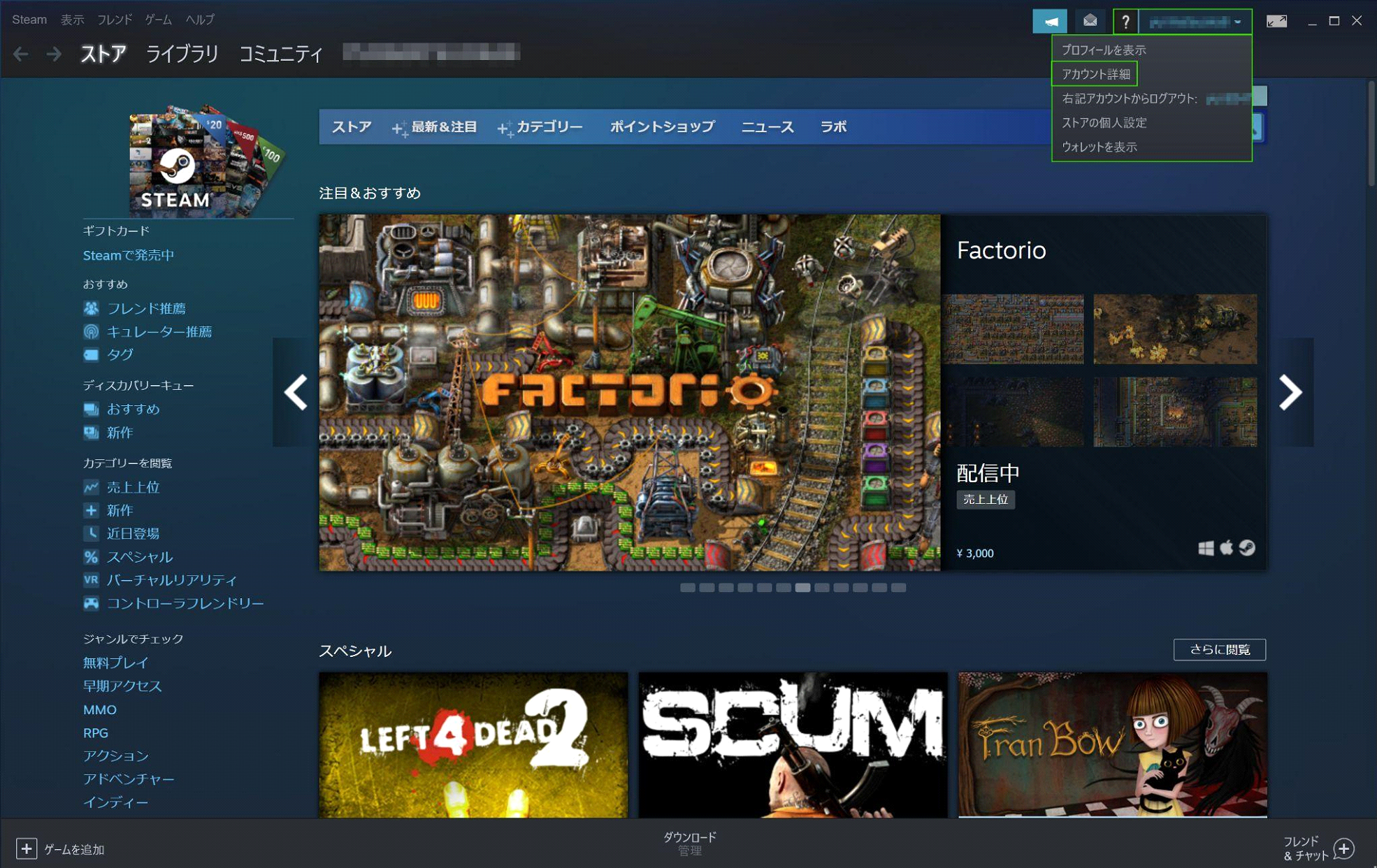Click the フレンド推薦 icon
1377x868 pixels.
pyautogui.click(x=91, y=308)
